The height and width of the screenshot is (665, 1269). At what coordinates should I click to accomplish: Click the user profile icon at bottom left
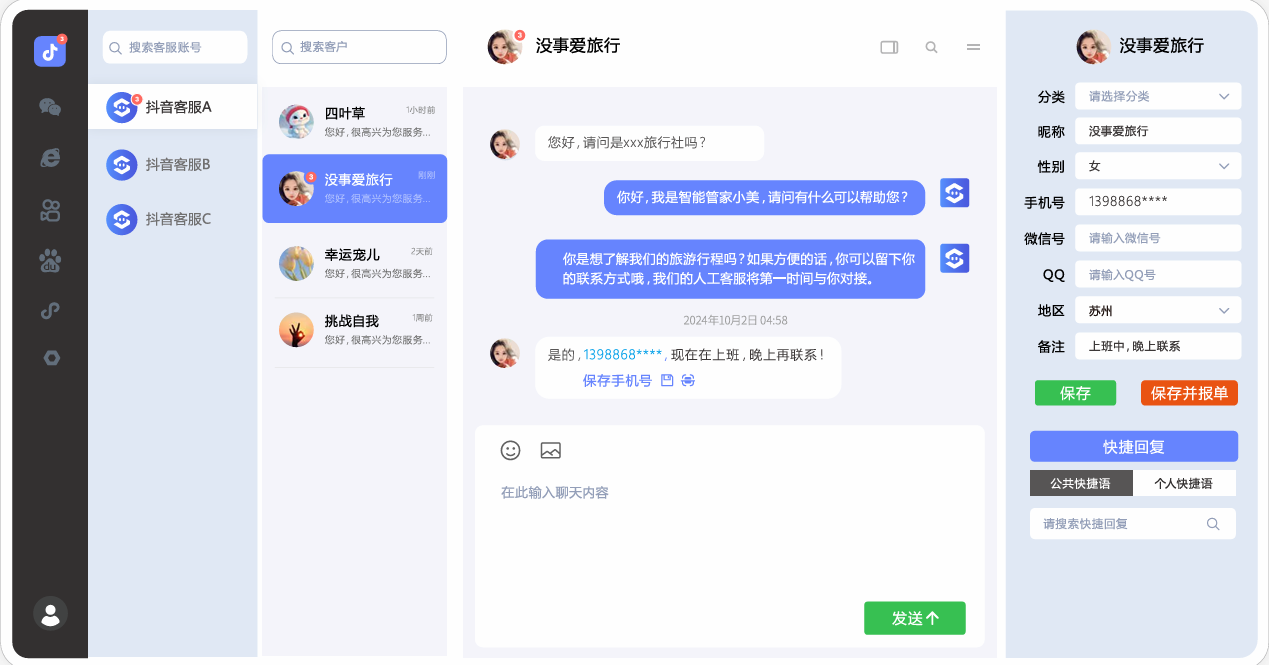point(50,614)
